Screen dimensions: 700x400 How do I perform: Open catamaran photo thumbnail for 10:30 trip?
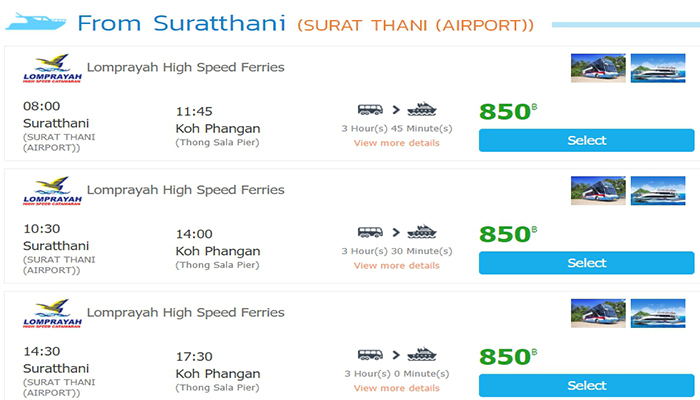(x=657, y=191)
